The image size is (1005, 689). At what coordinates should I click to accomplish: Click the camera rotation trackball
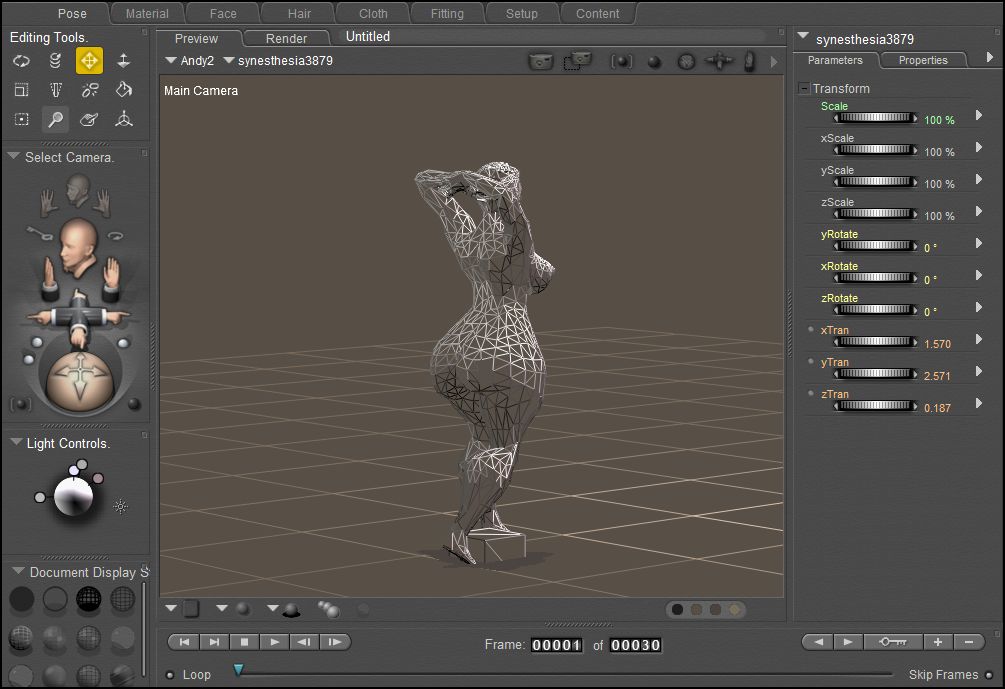80,380
